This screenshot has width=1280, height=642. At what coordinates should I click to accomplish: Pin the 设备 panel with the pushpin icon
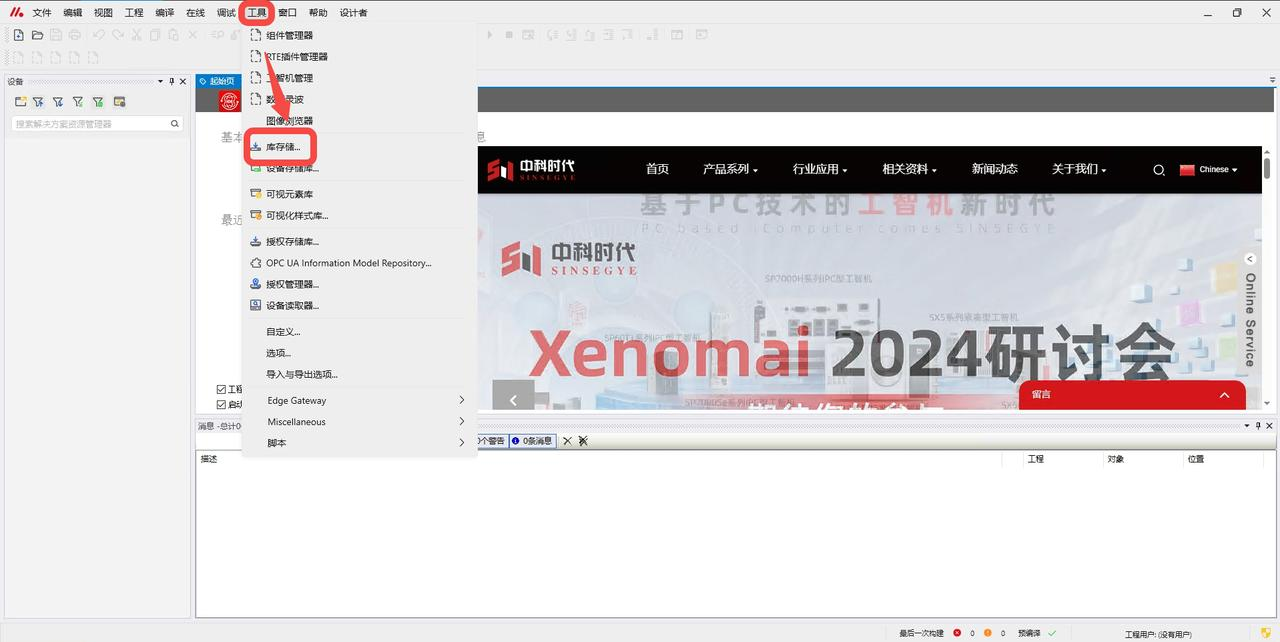tap(171, 82)
